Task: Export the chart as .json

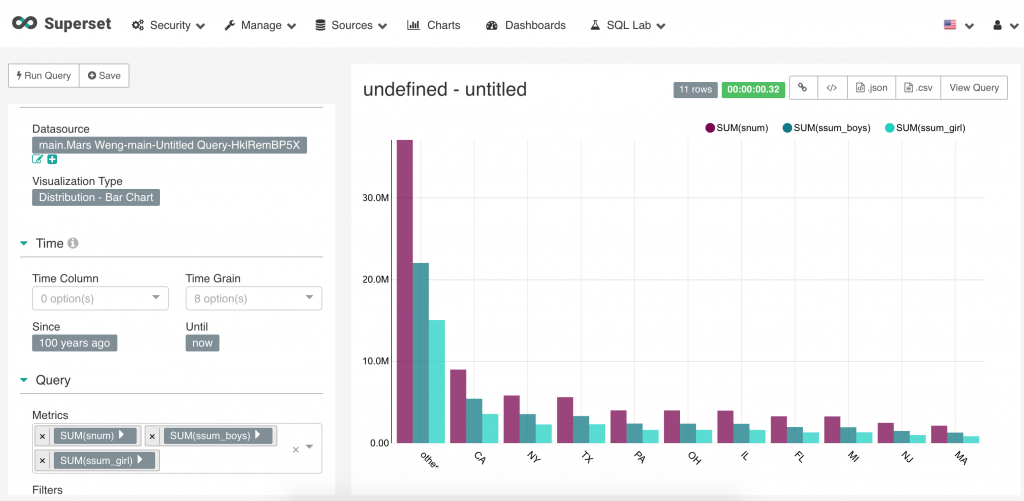Action: point(871,88)
